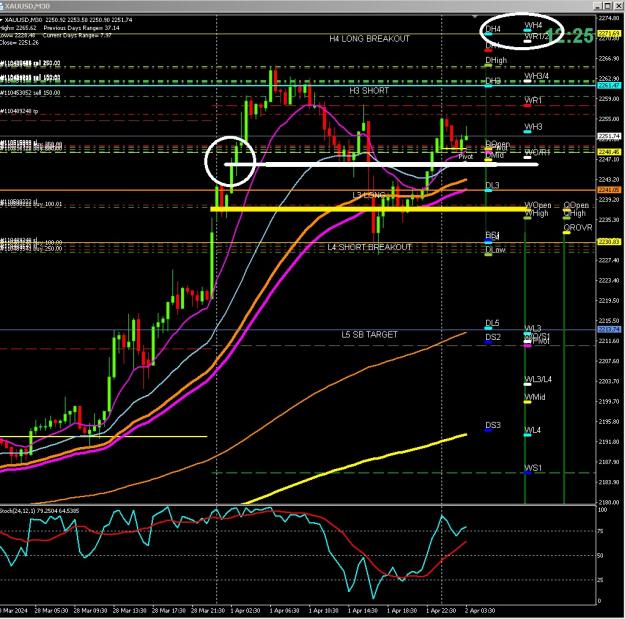Click the WHigh weekly high label
Screen dimensions: 625x620
536,213
